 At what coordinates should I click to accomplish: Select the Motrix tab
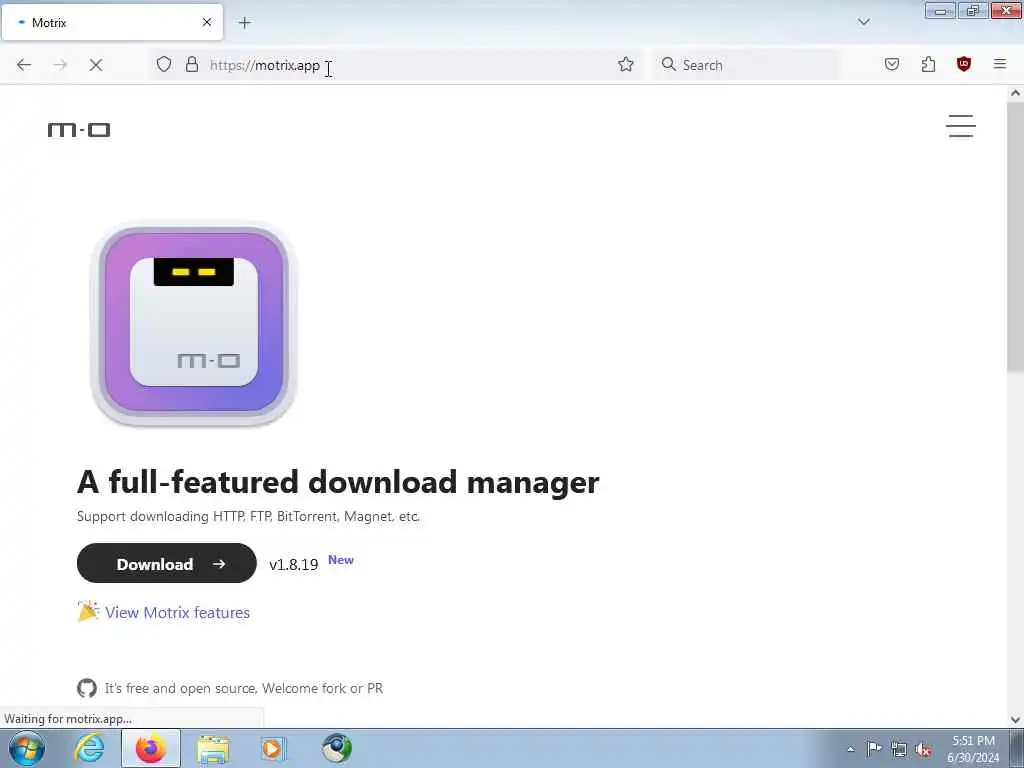point(112,22)
